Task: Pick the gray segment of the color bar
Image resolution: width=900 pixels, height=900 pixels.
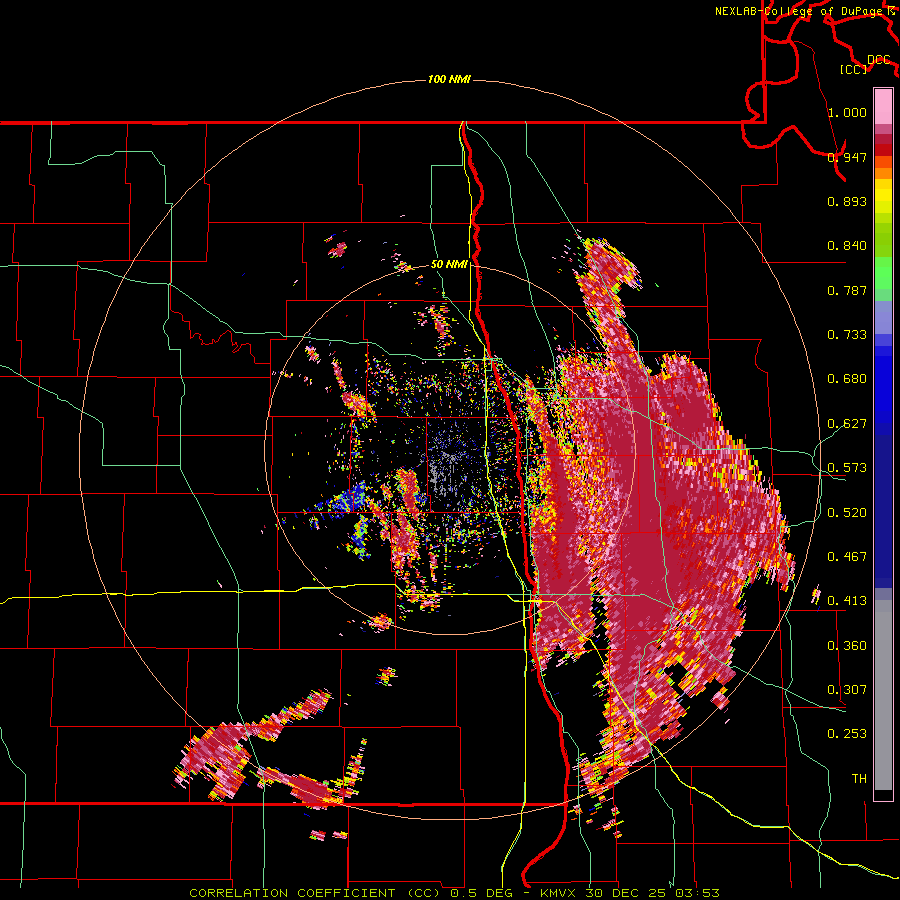Action: (x=883, y=695)
